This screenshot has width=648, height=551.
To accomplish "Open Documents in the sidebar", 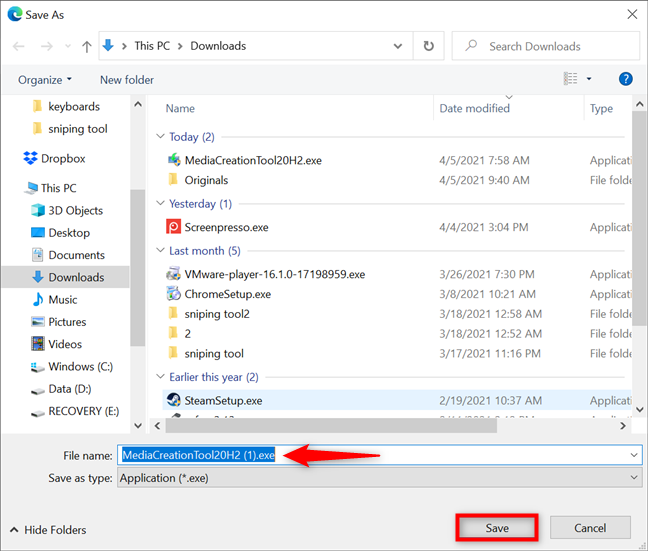I will [x=68, y=255].
